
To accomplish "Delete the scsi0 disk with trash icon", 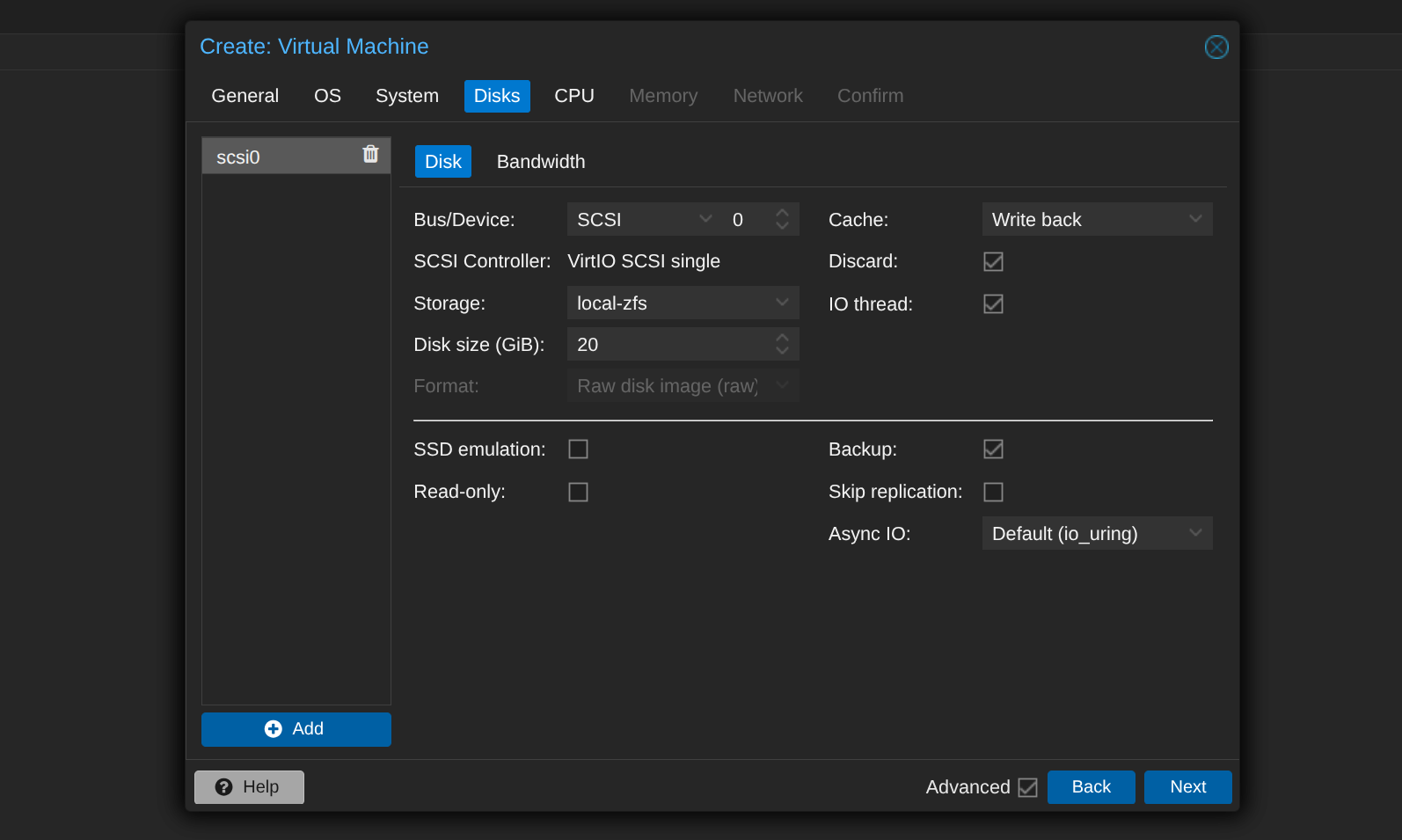I will [370, 154].
